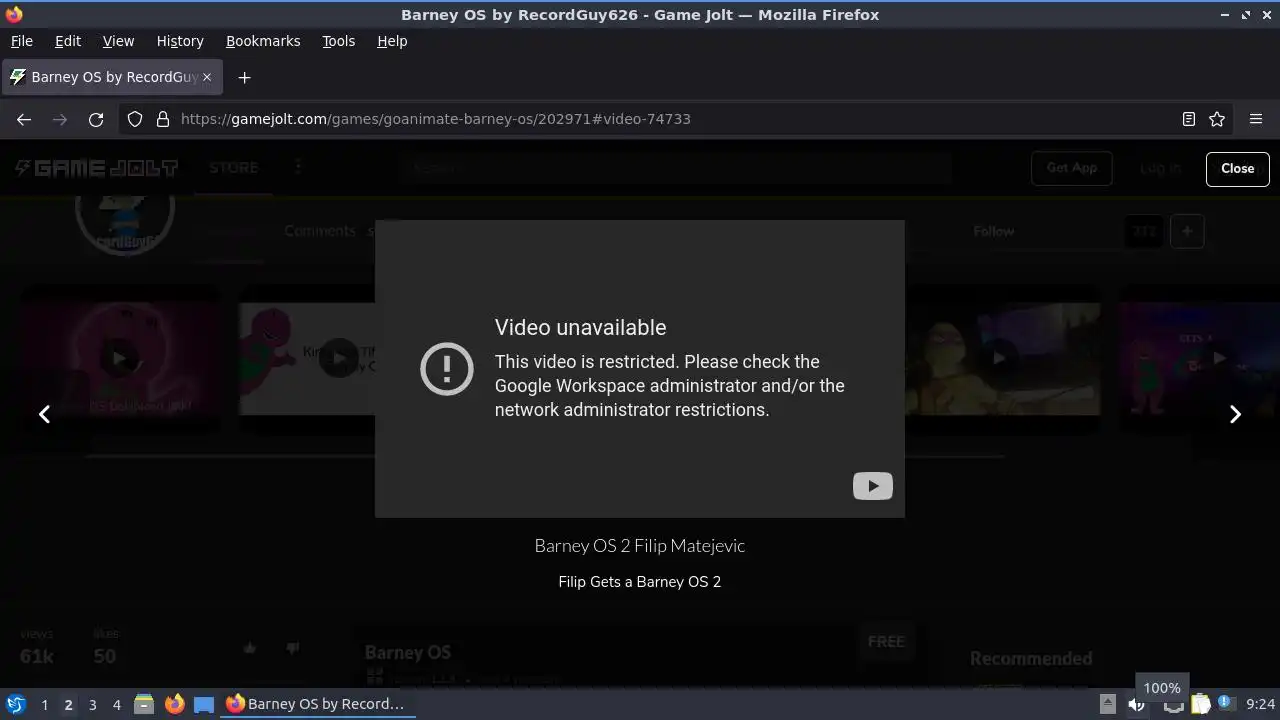Image resolution: width=1280 pixels, height=720 pixels.
Task: Open the Help menu
Action: pyautogui.click(x=392, y=41)
